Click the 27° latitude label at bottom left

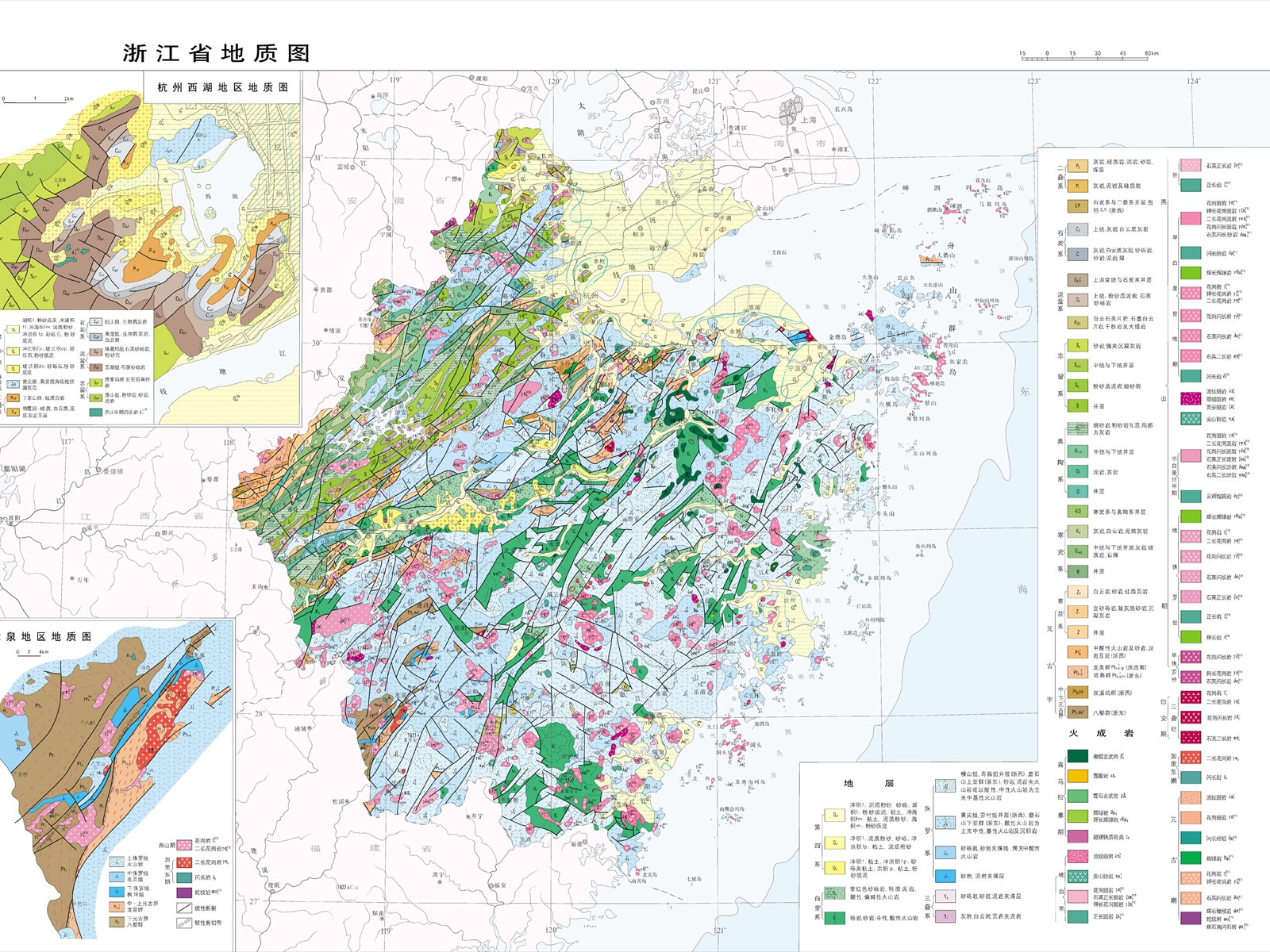click(255, 901)
